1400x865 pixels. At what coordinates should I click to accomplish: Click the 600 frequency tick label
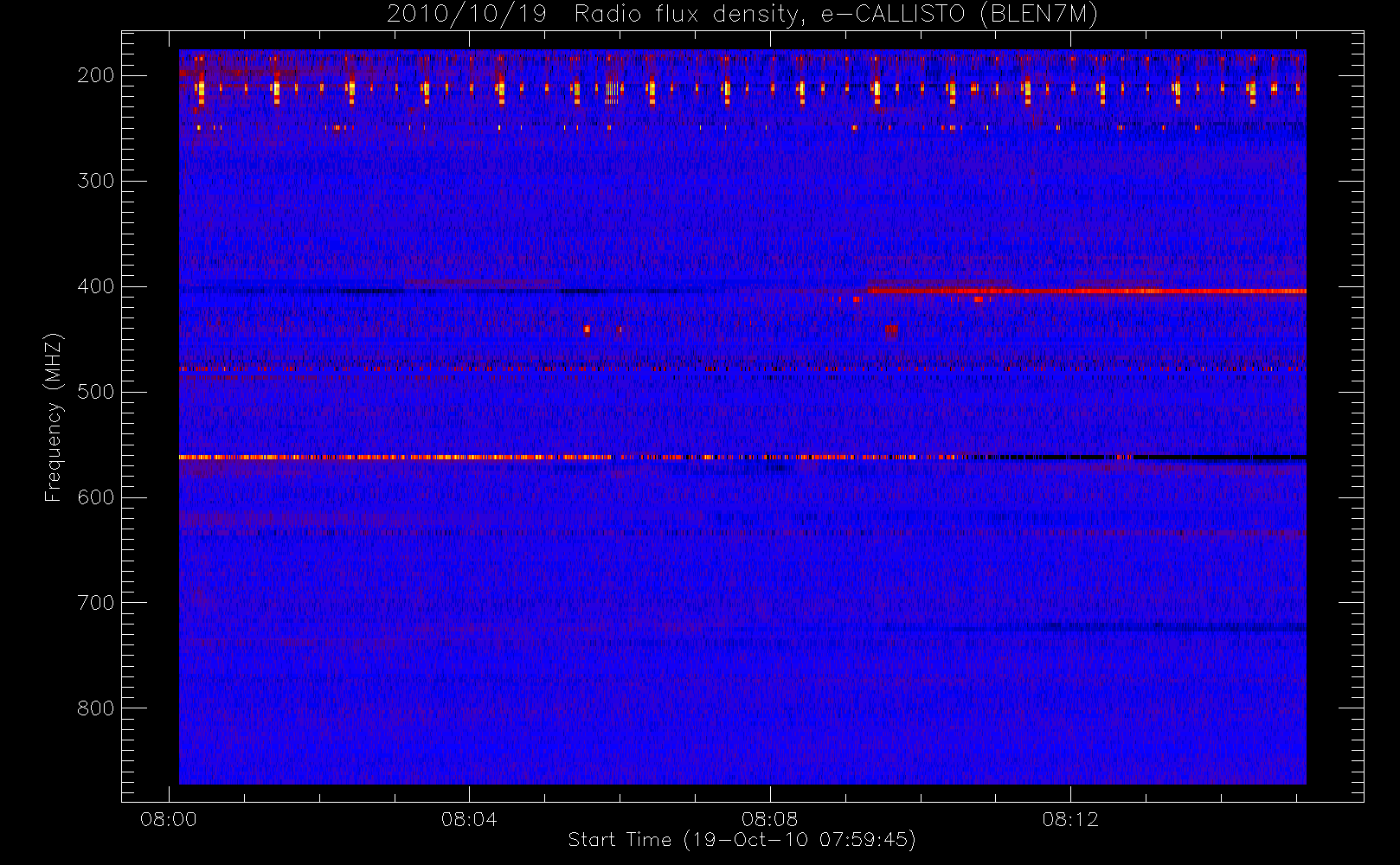(96, 497)
